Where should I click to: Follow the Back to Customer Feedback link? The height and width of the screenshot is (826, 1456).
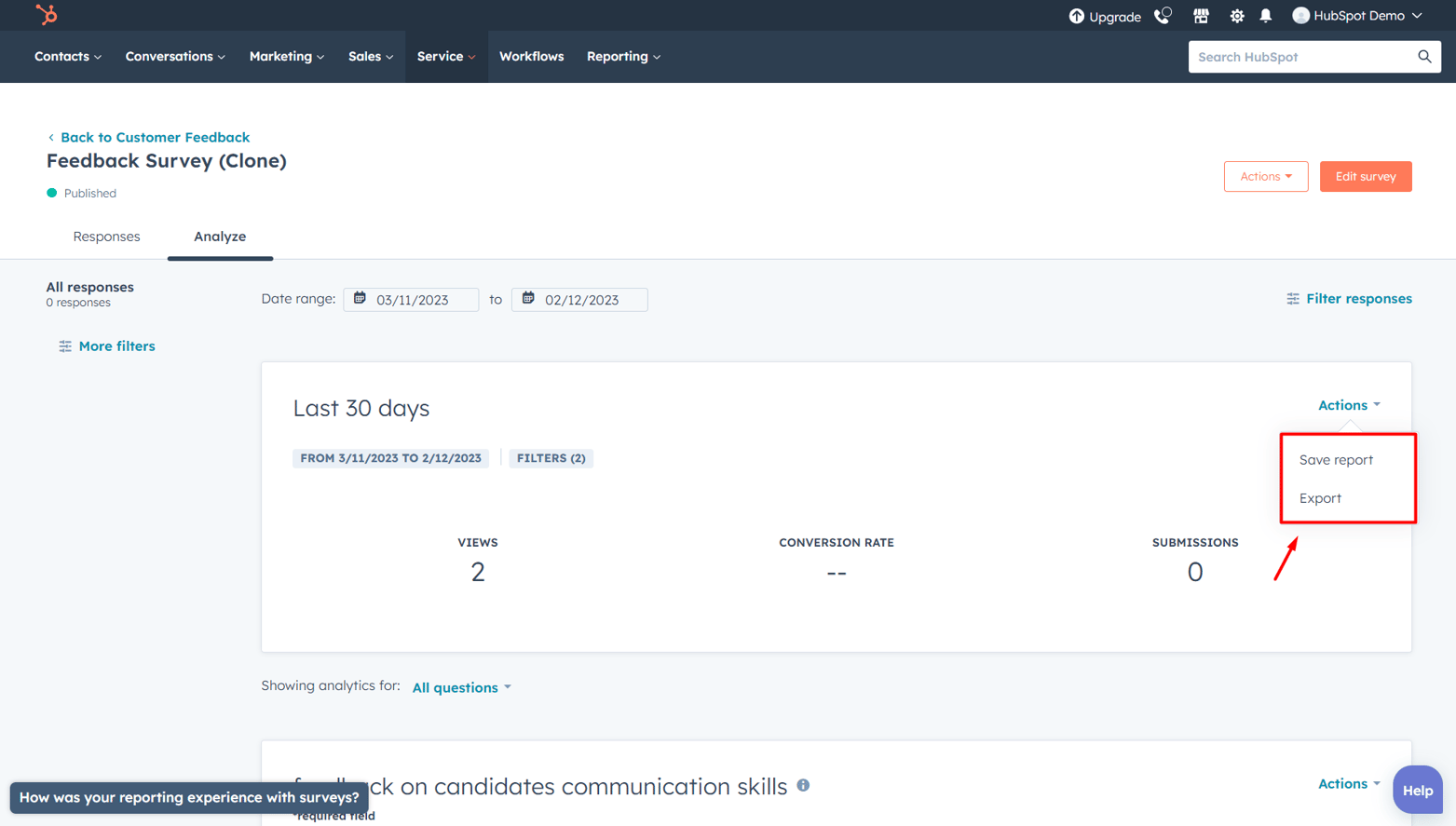(155, 137)
